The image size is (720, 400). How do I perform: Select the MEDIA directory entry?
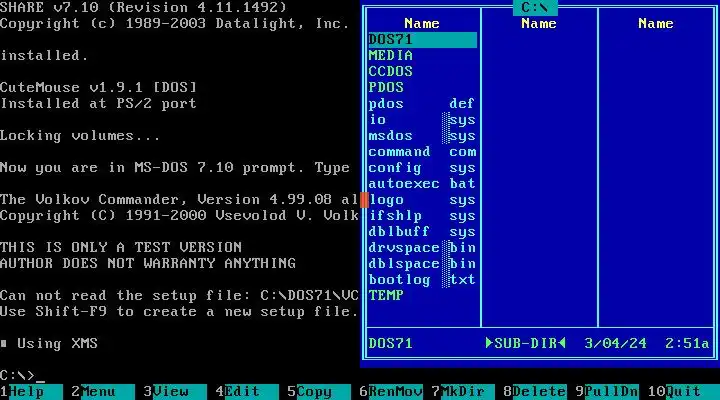pyautogui.click(x=422, y=56)
